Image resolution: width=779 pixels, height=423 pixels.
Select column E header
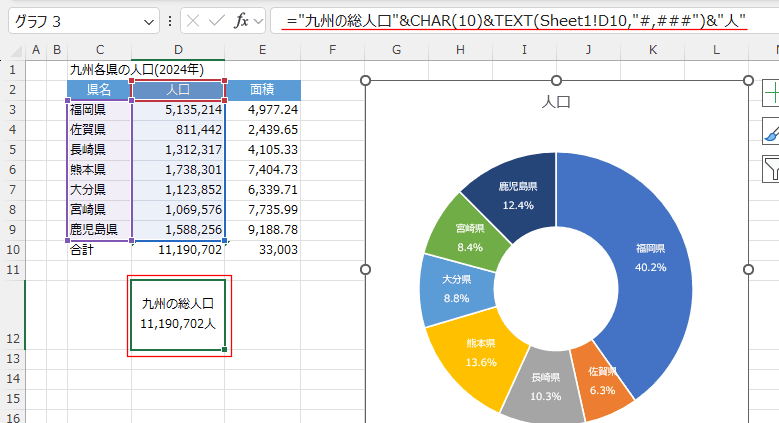pos(262,50)
